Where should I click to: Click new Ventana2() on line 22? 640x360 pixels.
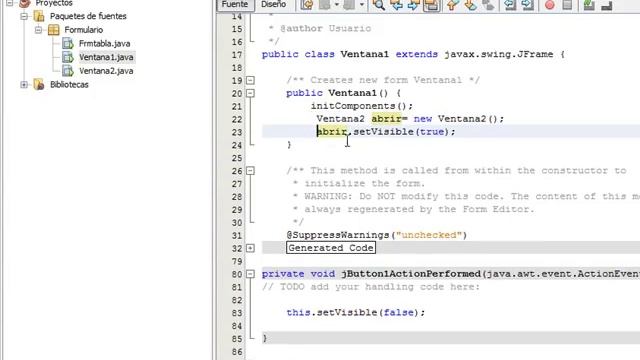[459, 119]
